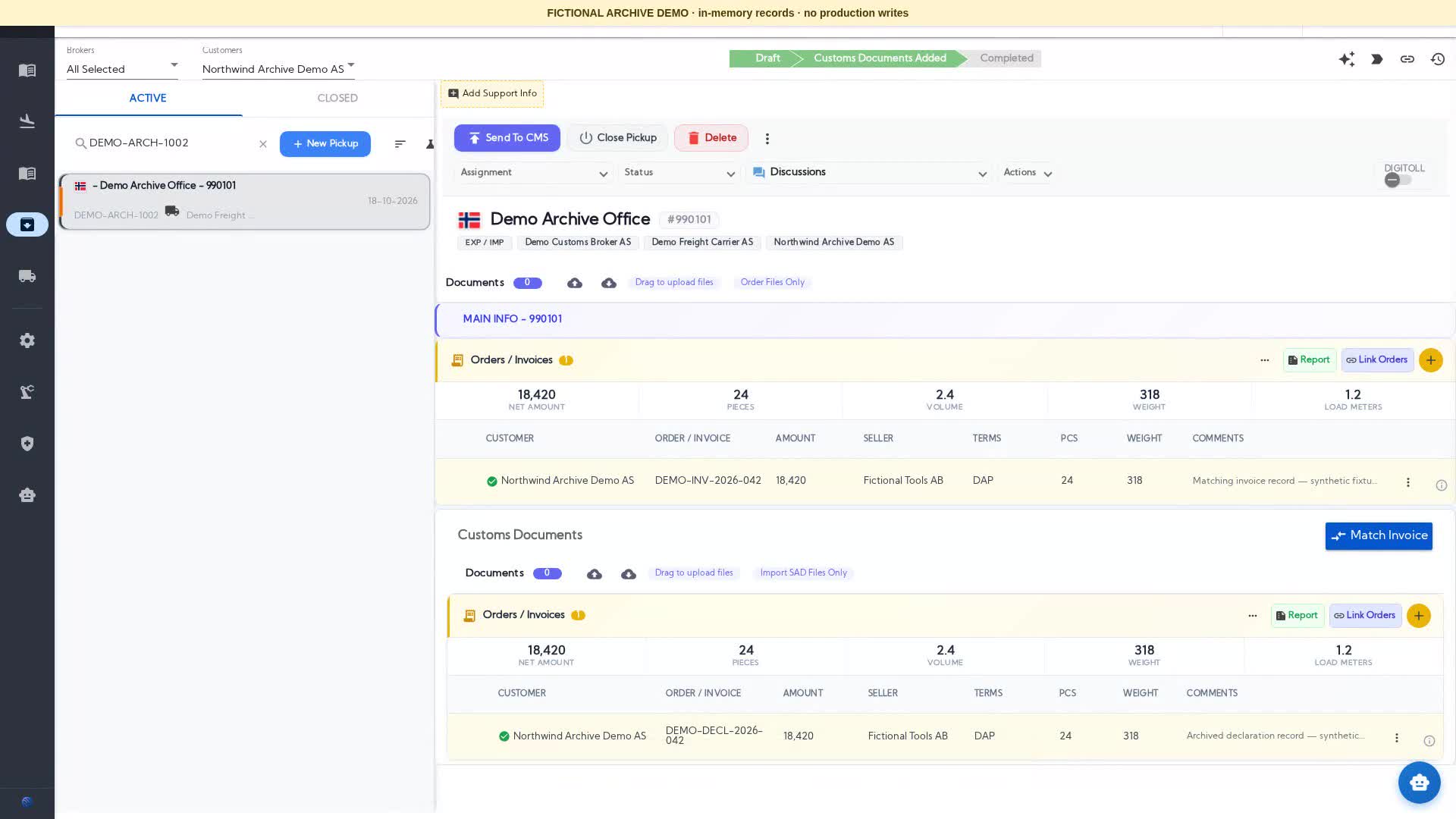Open the robot face icon in the sidebar

click(x=27, y=495)
